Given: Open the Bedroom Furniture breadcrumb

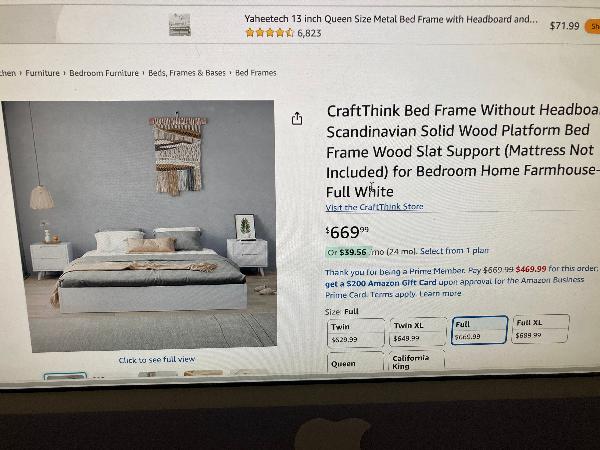Looking at the screenshot, I should tap(104, 73).
